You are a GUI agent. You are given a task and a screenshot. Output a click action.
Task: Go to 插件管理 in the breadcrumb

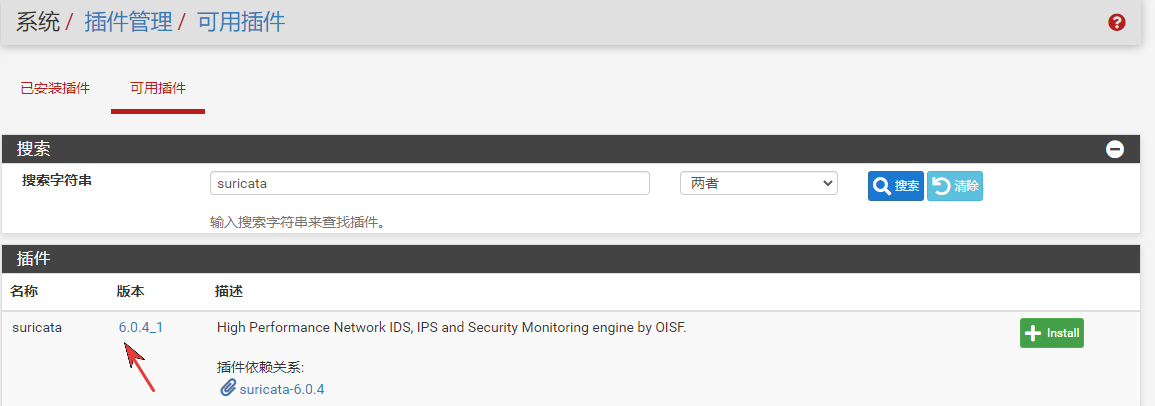(128, 22)
